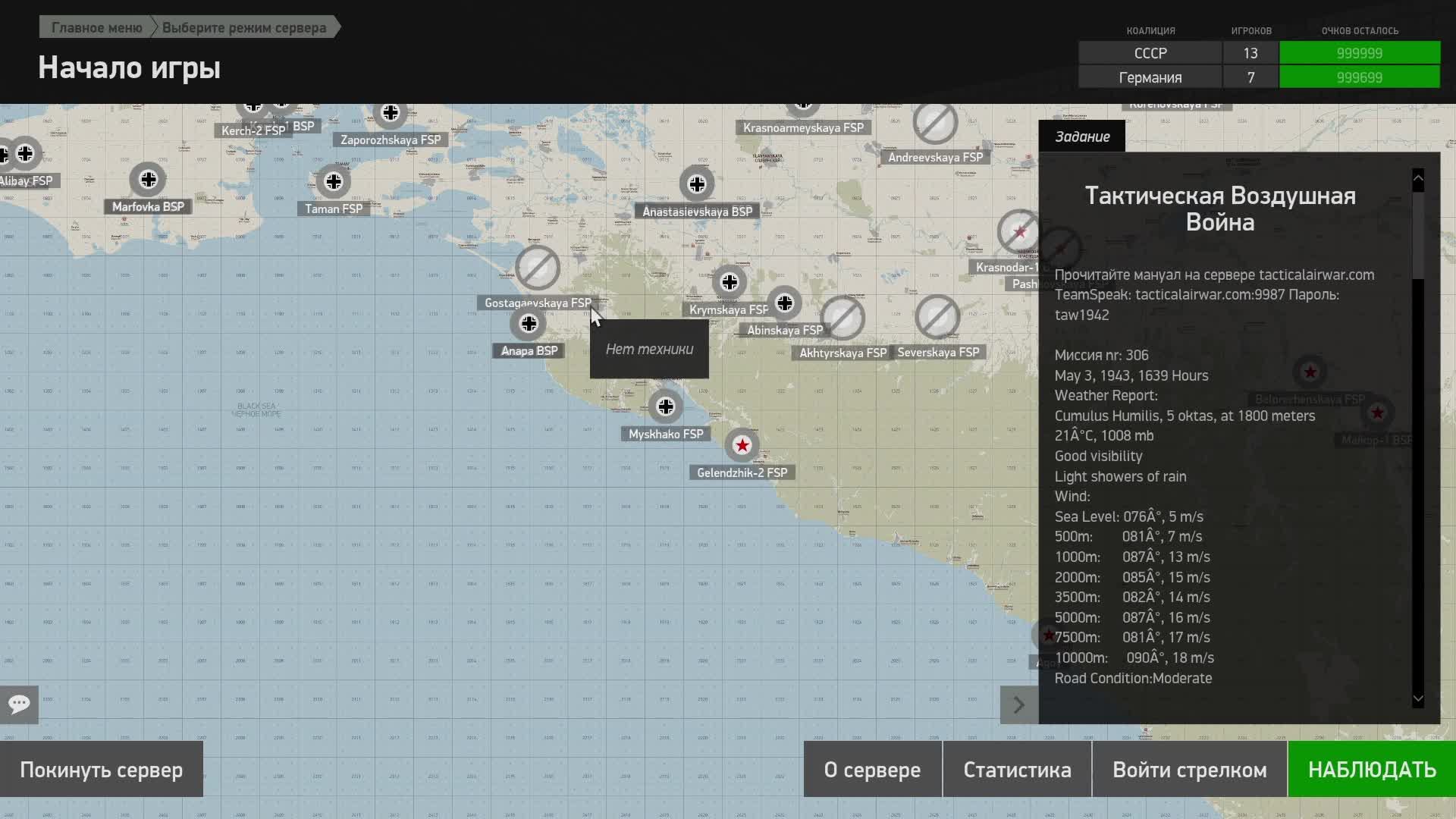The height and width of the screenshot is (819, 1456).
Task: Select the Gelendzhik-2 FSP Soviet star airfield
Action: 742,445
